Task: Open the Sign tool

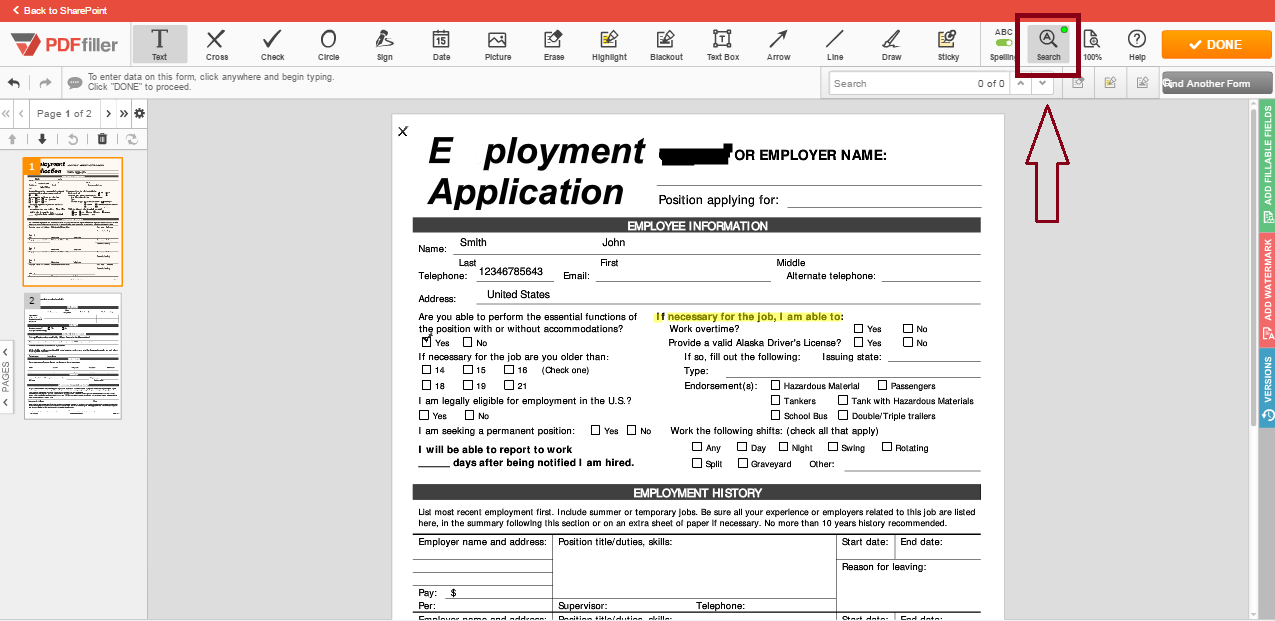Action: point(384,45)
